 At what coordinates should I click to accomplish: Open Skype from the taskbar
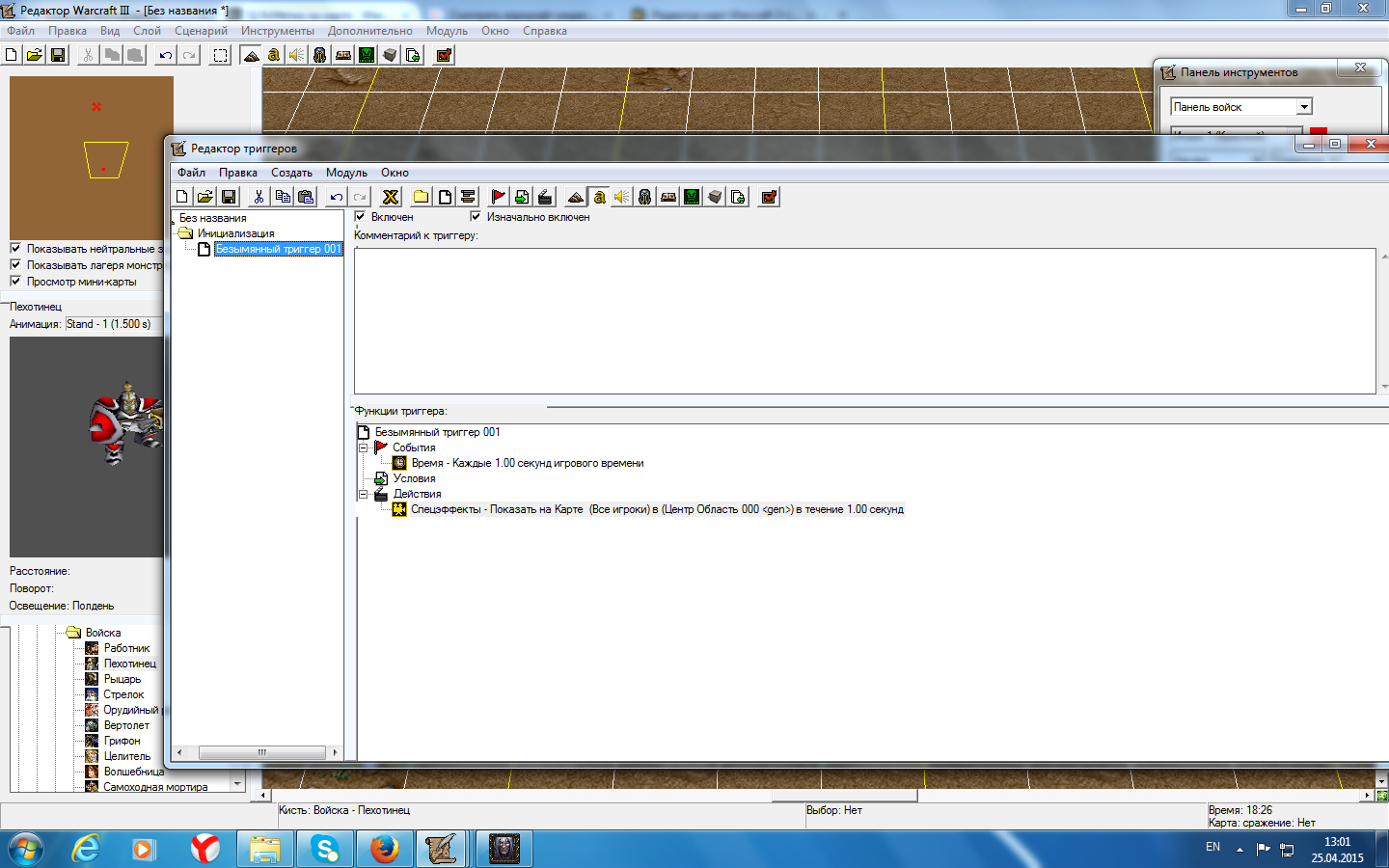pos(325,849)
